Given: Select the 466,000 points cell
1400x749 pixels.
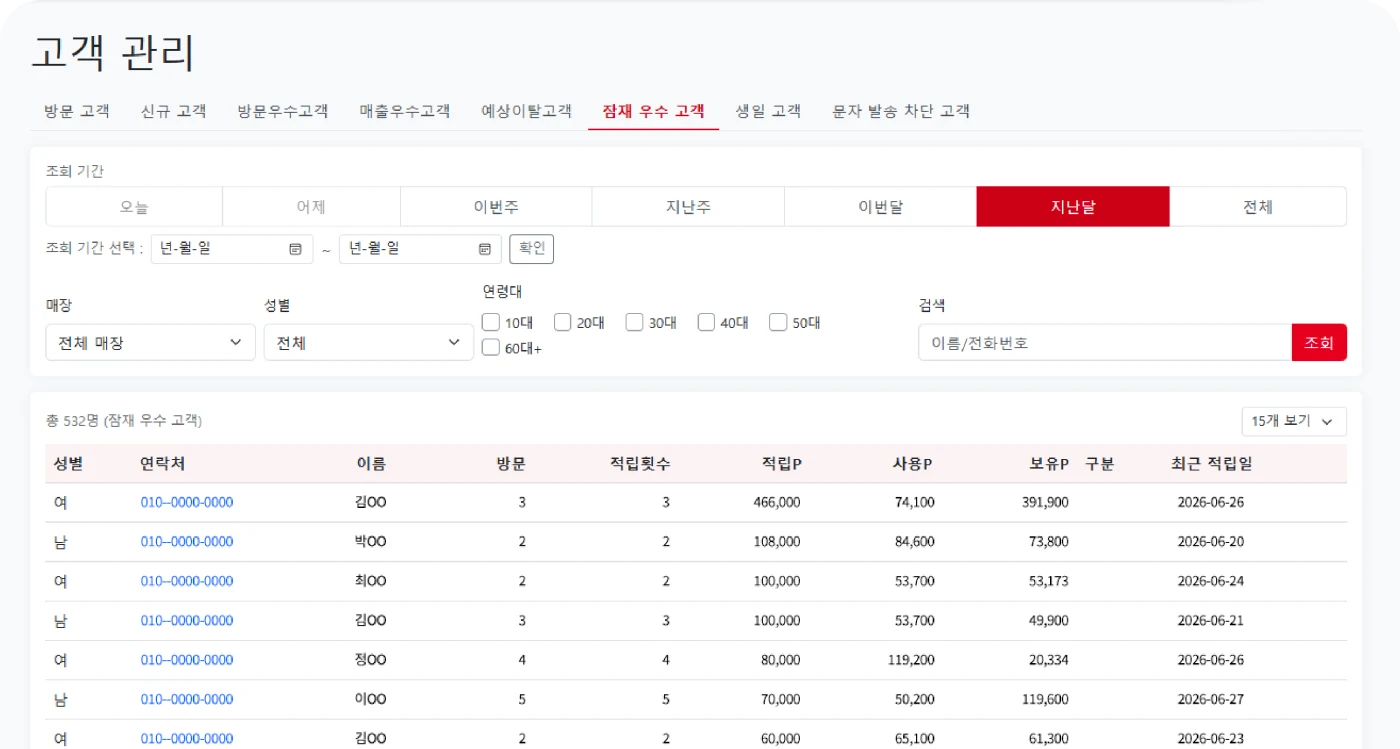Looking at the screenshot, I should click(777, 502).
